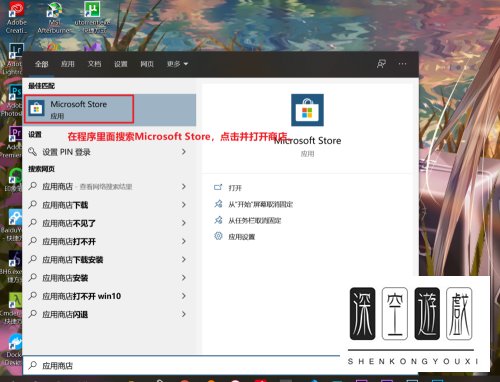500x382 pixels.
Task: Expand the 更多 dropdown in search tabs
Action: point(177,64)
